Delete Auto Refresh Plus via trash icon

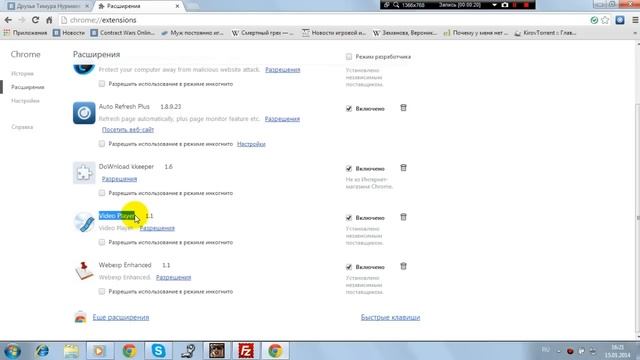(x=403, y=108)
